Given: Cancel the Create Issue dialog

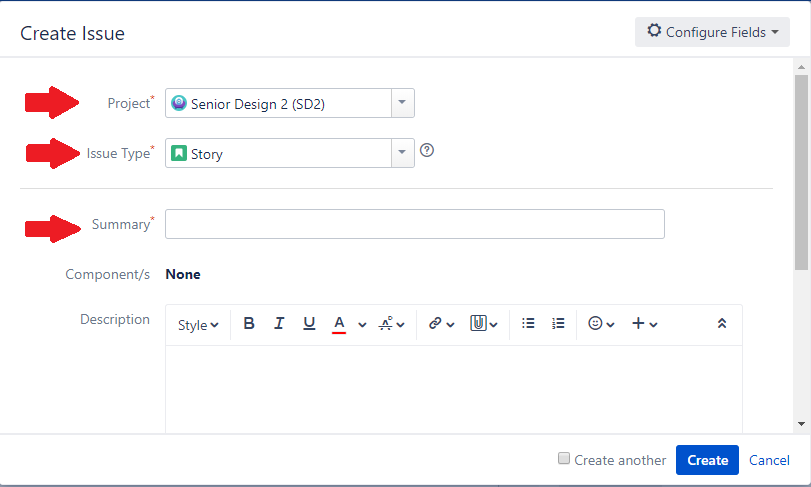Looking at the screenshot, I should (x=769, y=460).
